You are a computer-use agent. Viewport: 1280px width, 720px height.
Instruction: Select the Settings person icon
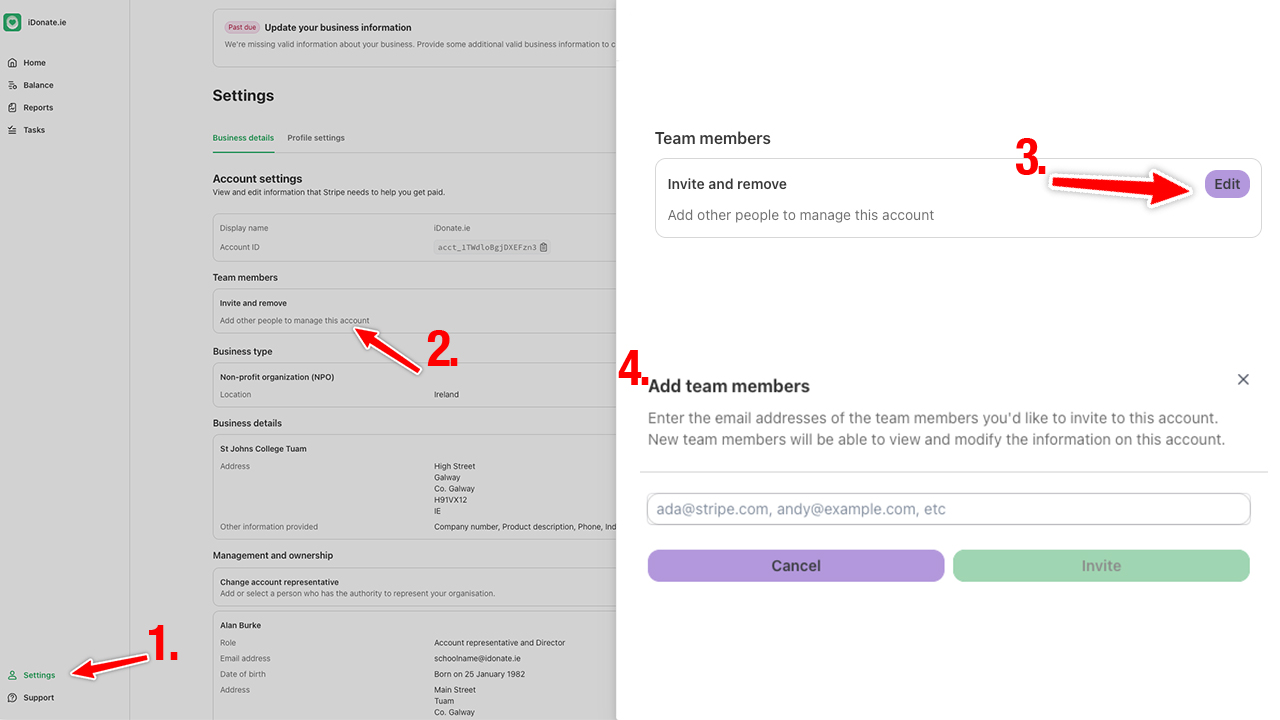[12, 675]
